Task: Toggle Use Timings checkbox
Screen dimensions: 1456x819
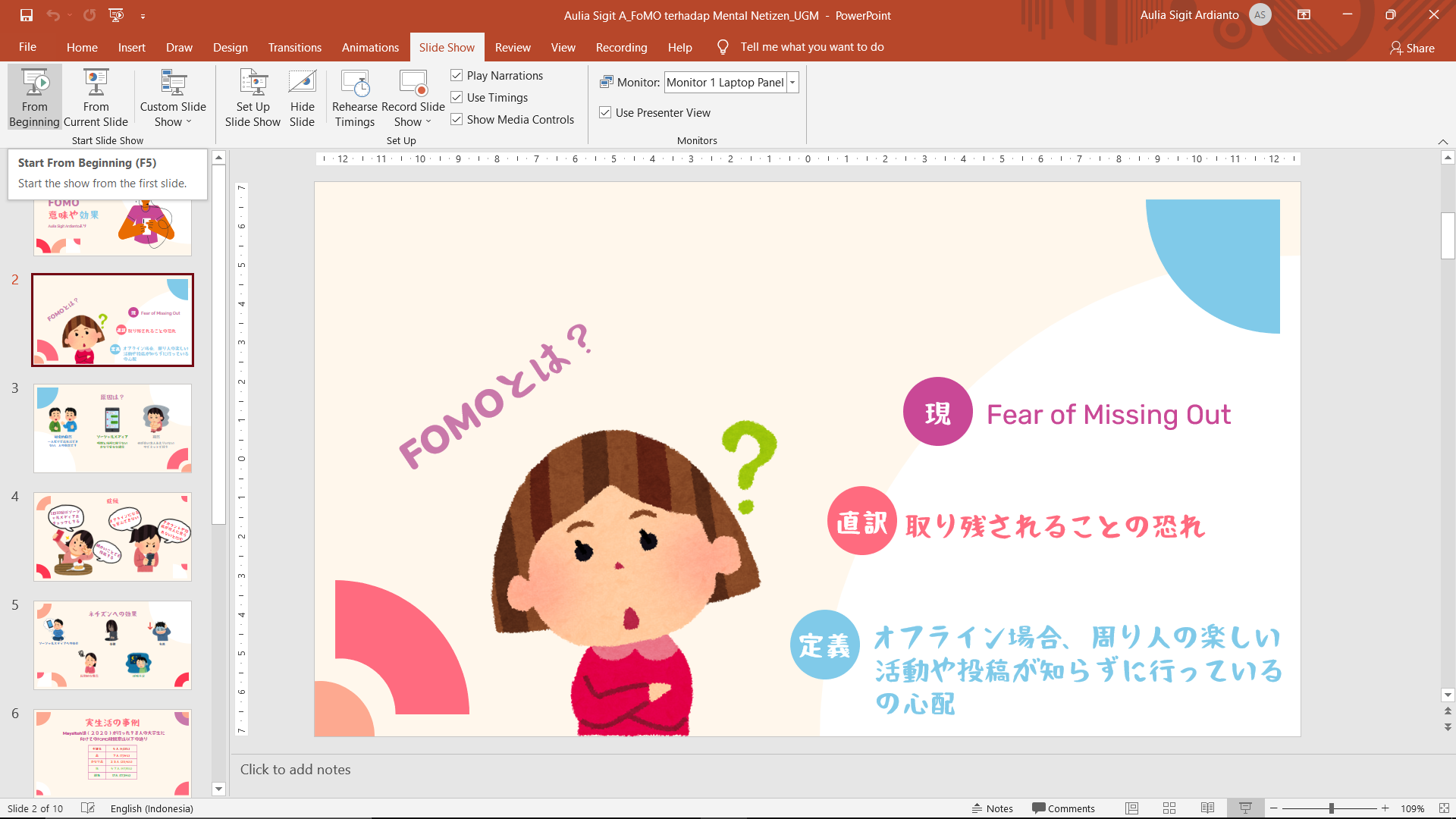Action: coord(457,97)
